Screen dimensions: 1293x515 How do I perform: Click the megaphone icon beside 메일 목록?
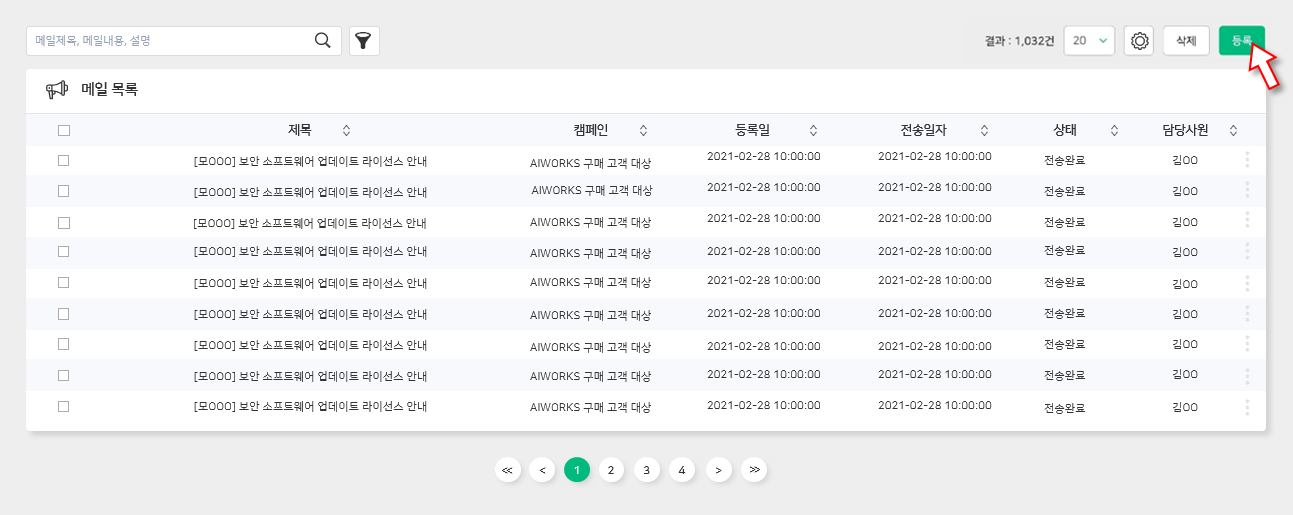click(57, 90)
